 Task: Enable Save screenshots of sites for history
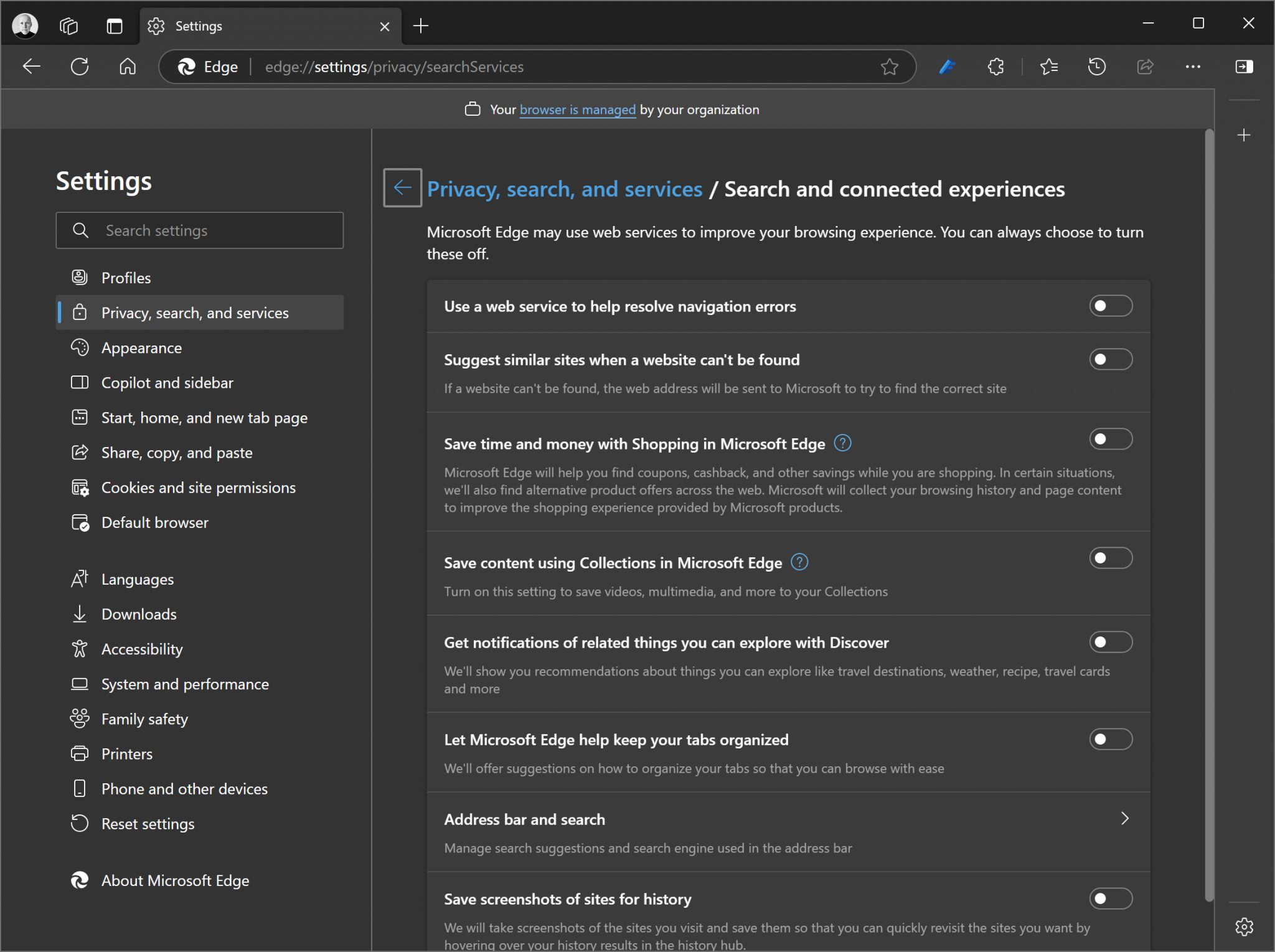[x=1111, y=898]
